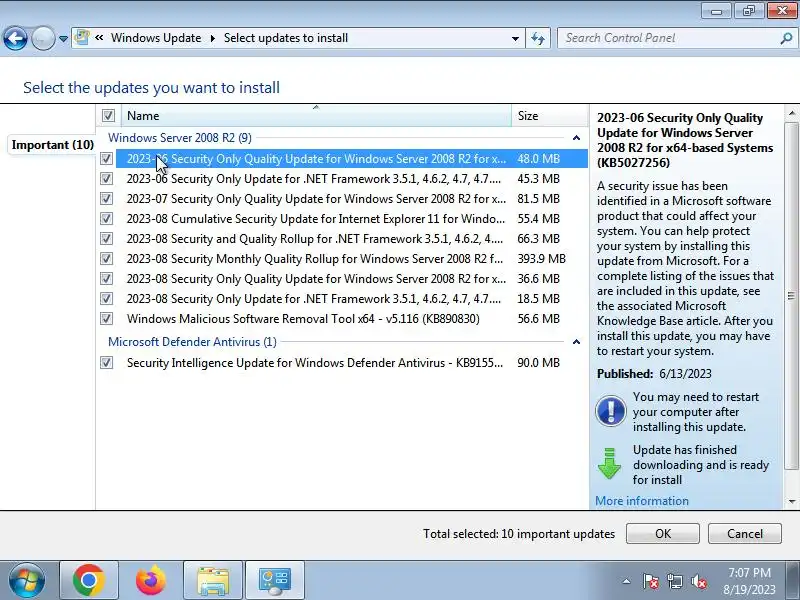Select the Important (10) tab
800x600 pixels.
(x=53, y=145)
